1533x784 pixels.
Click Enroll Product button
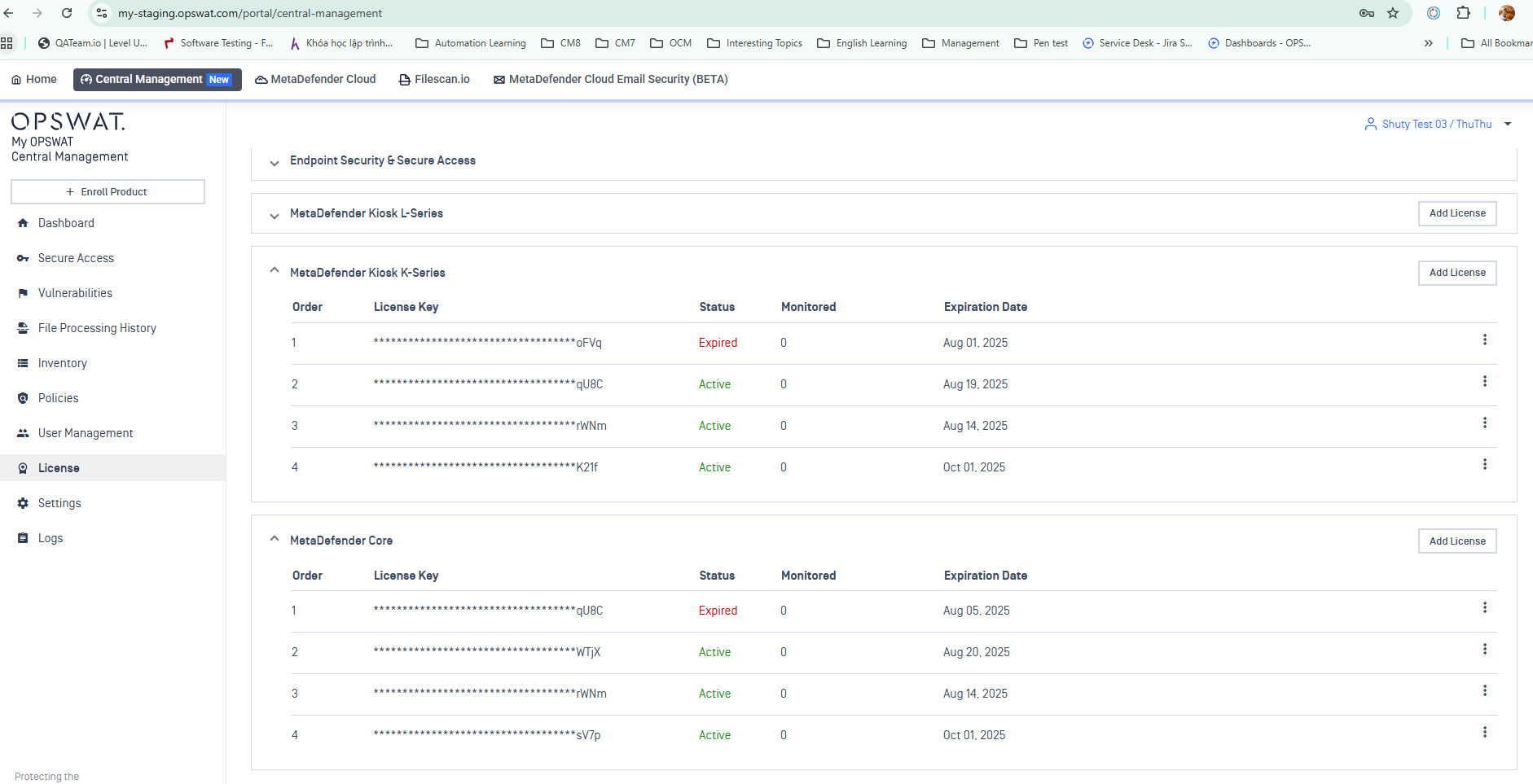tap(108, 192)
